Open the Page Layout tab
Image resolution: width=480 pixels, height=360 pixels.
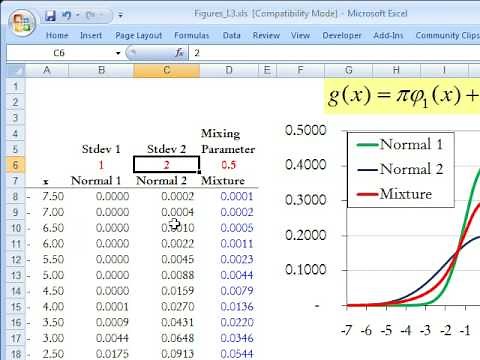coord(139,35)
